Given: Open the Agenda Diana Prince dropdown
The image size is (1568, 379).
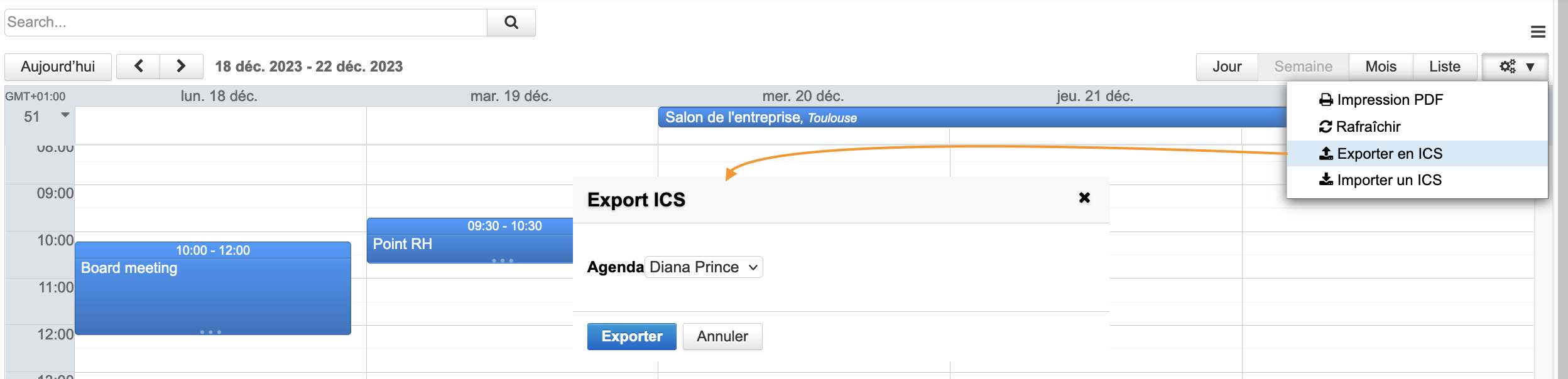Looking at the screenshot, I should click(704, 267).
